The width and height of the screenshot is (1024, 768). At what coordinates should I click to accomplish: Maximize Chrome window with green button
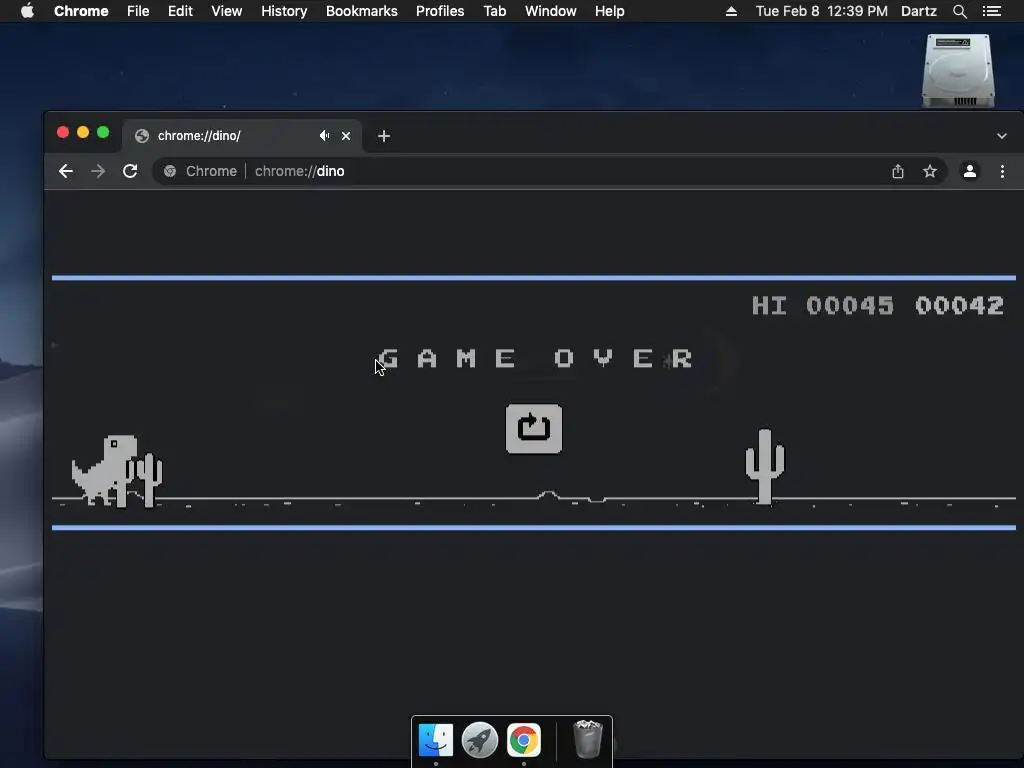[x=103, y=133]
